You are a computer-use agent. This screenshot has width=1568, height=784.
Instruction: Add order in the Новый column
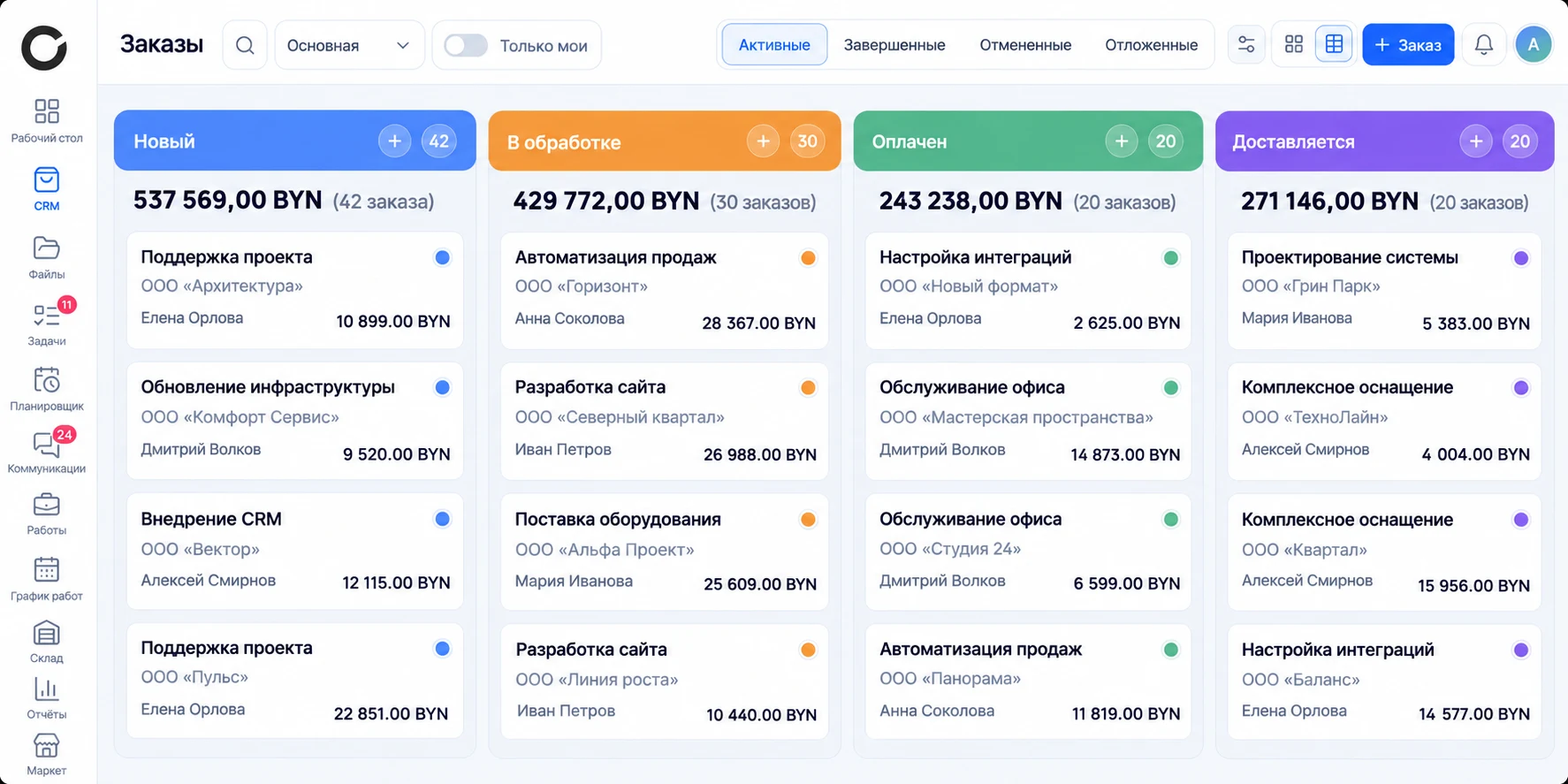click(394, 141)
